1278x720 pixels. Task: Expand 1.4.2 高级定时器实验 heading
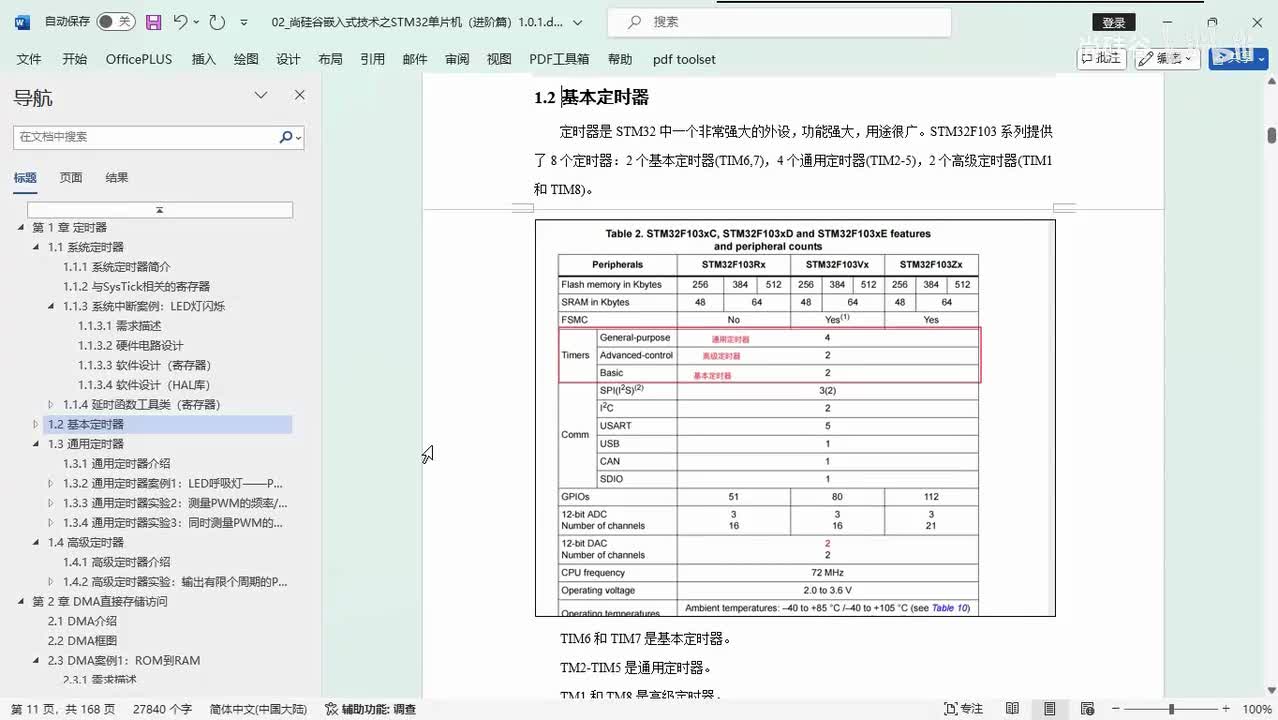[x=52, y=582]
